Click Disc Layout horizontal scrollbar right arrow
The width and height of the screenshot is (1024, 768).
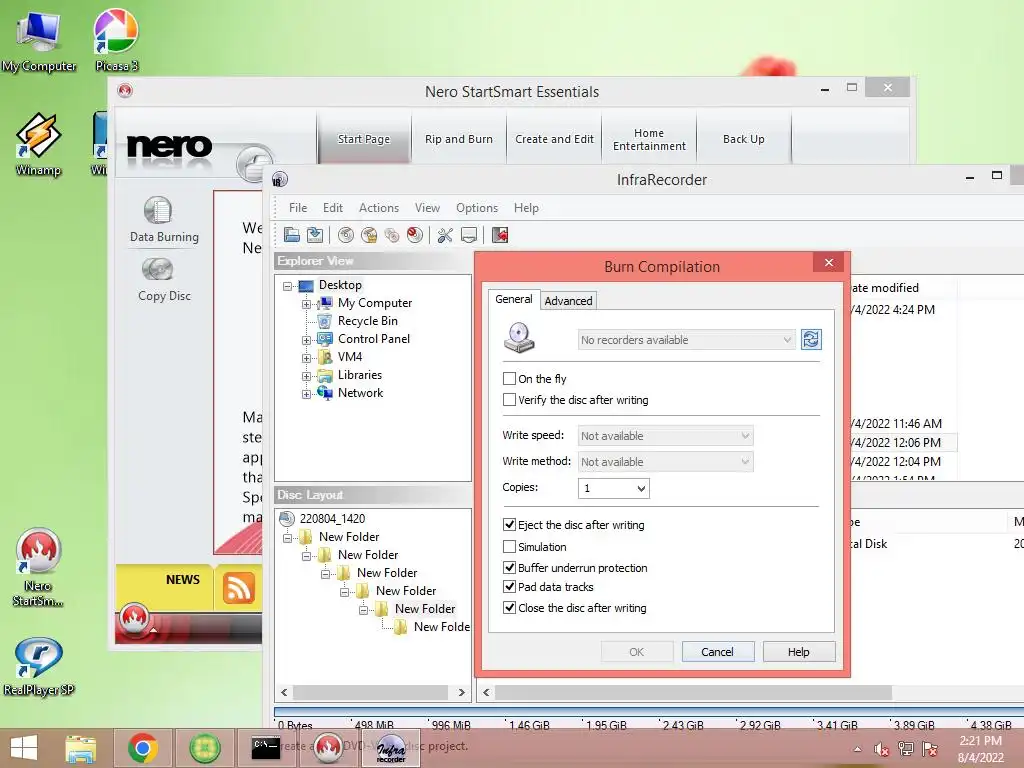point(462,692)
